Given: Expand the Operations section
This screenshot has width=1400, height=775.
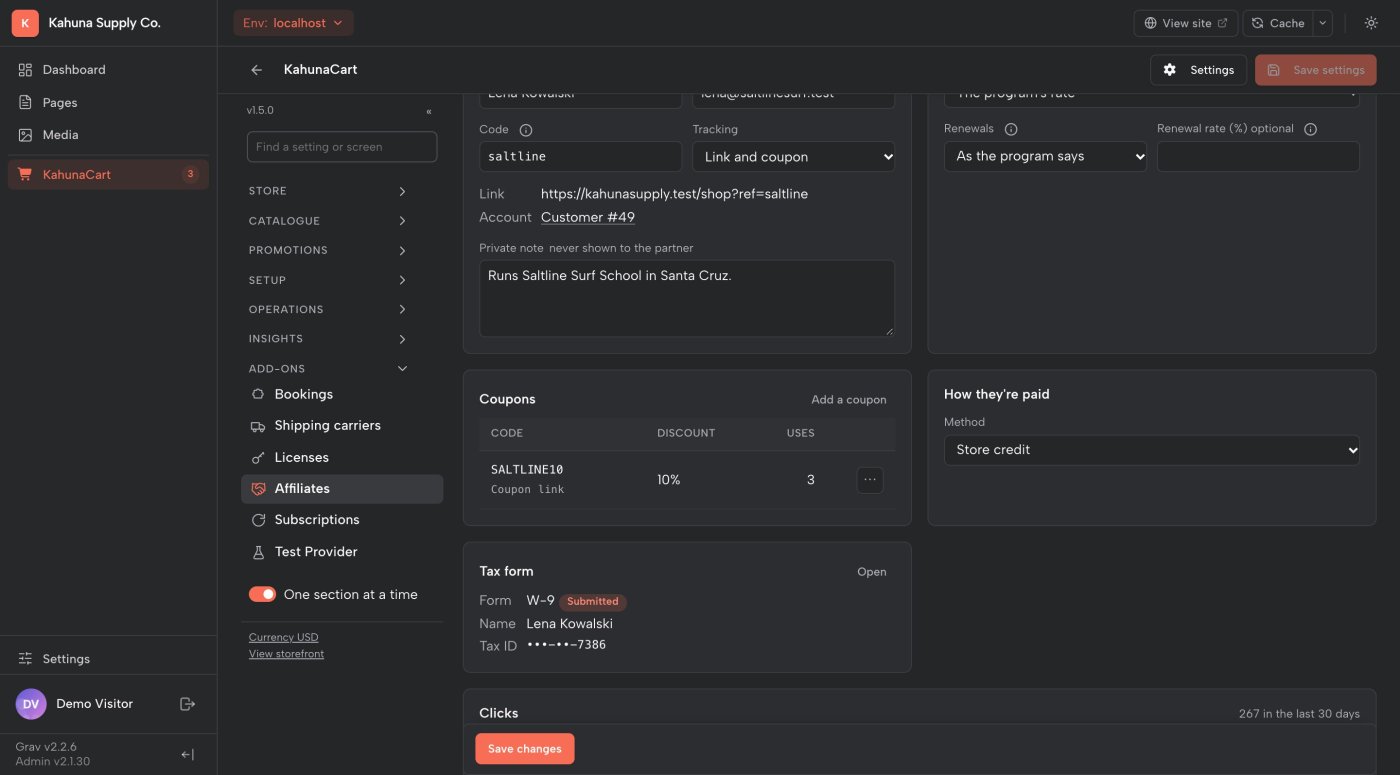Looking at the screenshot, I should 329,309.
